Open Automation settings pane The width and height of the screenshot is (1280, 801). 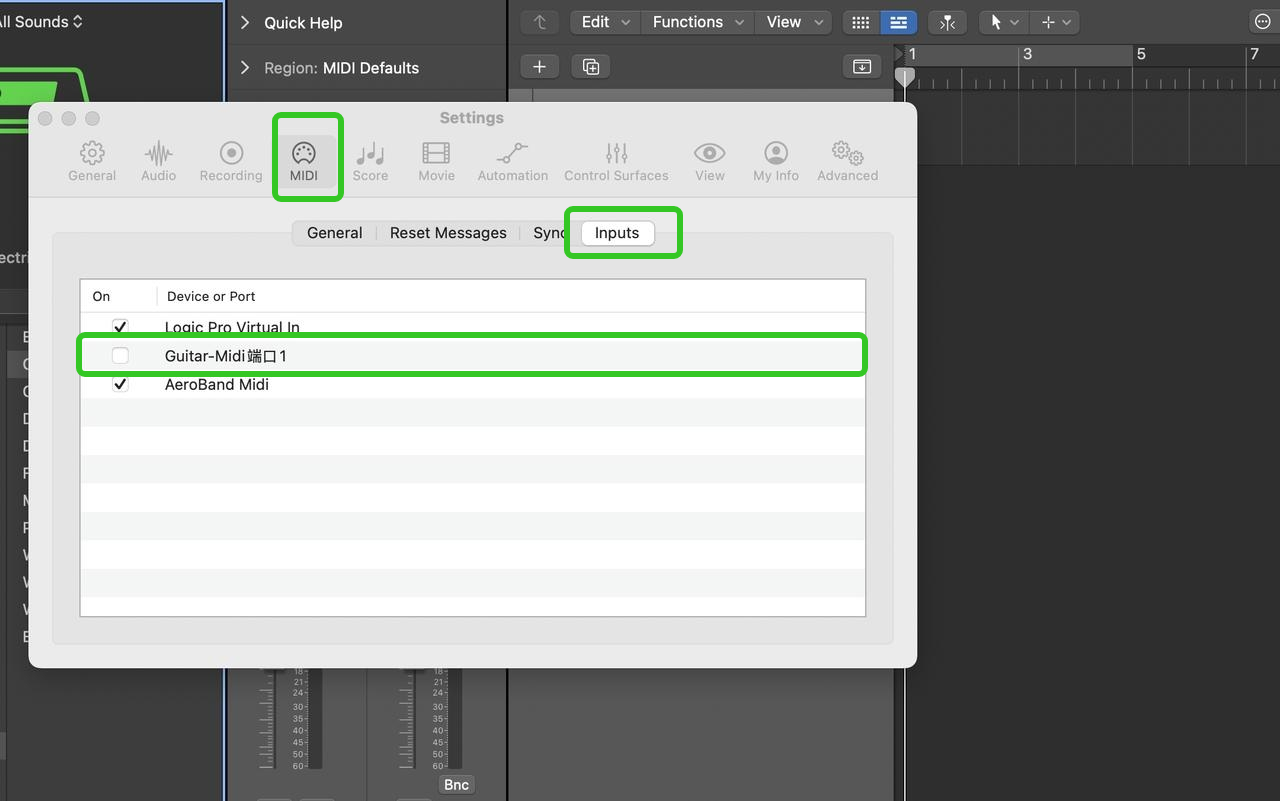click(x=512, y=161)
